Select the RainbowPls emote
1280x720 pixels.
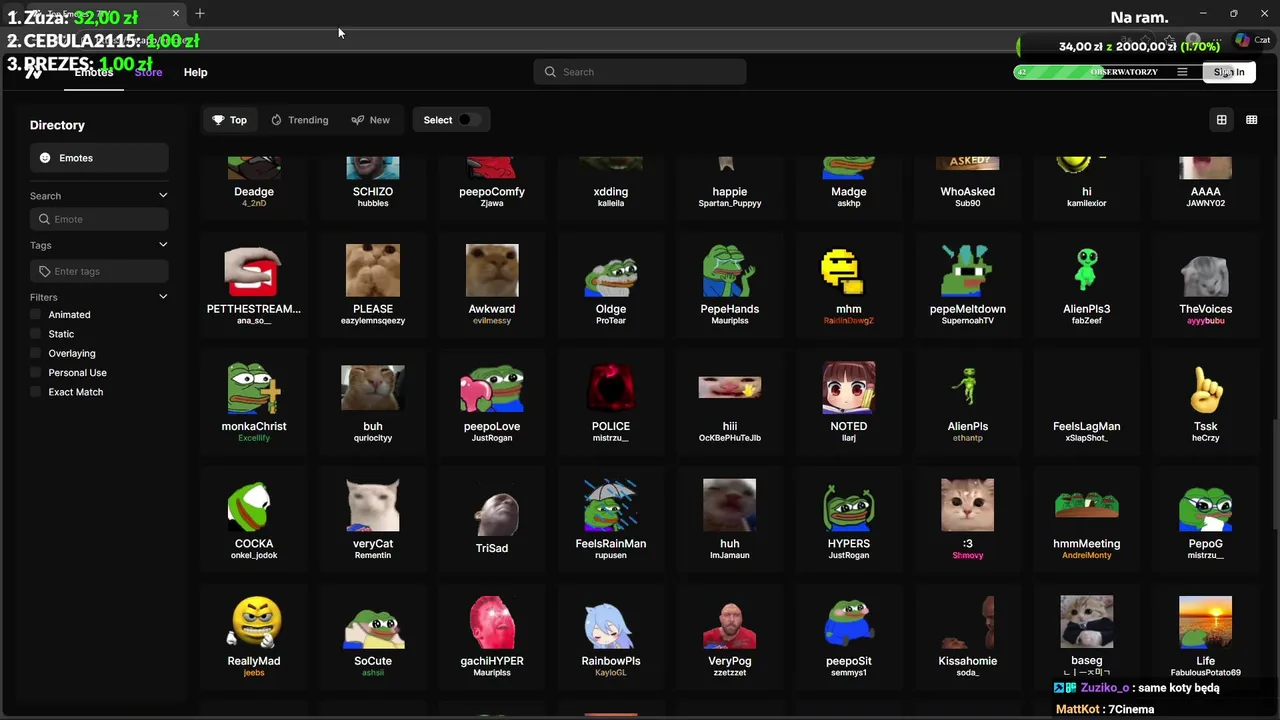tap(609, 626)
